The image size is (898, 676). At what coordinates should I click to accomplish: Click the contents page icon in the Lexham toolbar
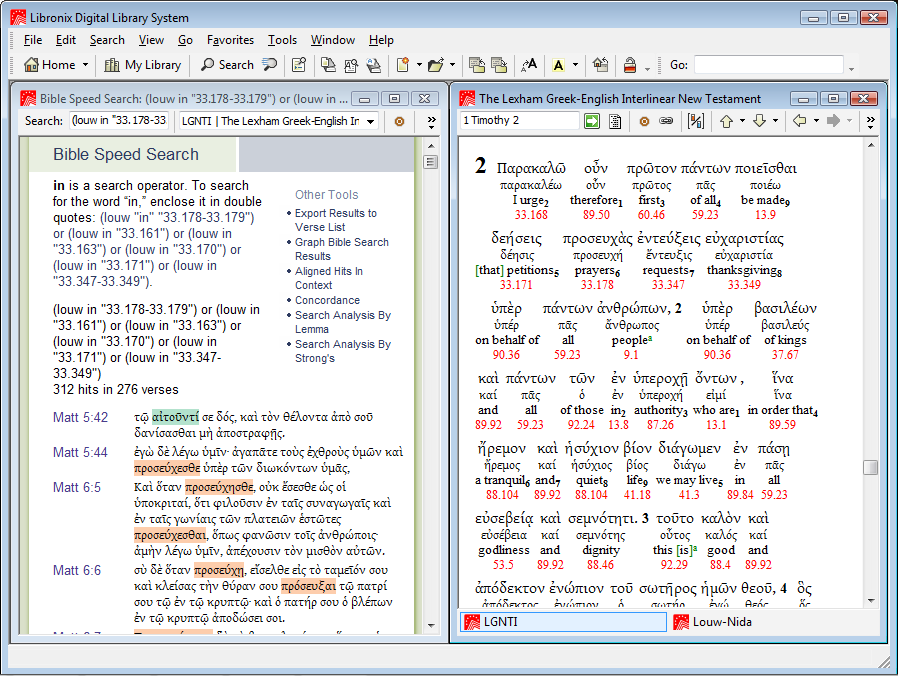pyautogui.click(x=615, y=121)
